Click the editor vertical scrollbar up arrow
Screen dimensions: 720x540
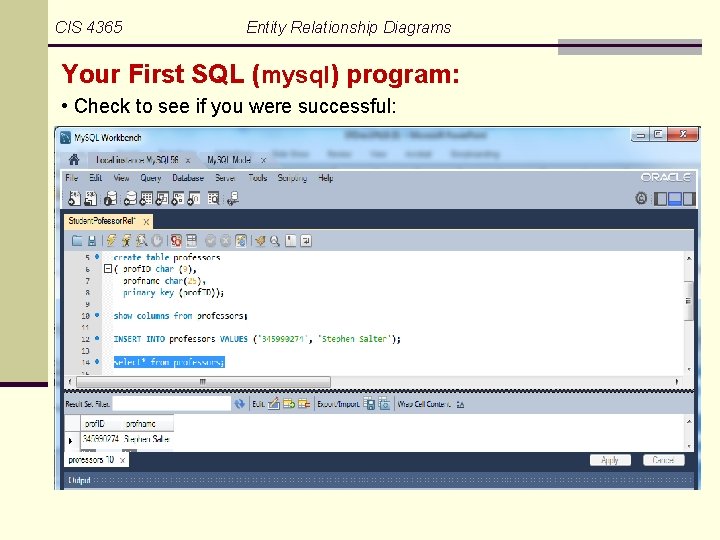689,258
